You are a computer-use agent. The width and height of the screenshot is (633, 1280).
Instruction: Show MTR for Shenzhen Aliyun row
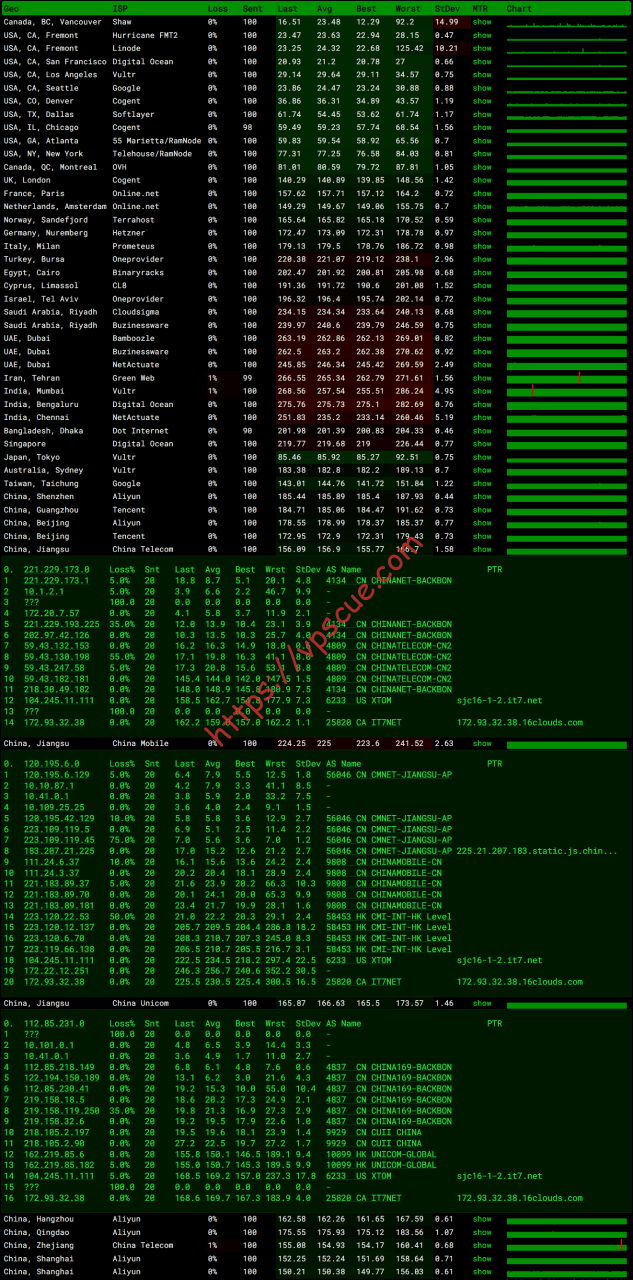coord(482,497)
